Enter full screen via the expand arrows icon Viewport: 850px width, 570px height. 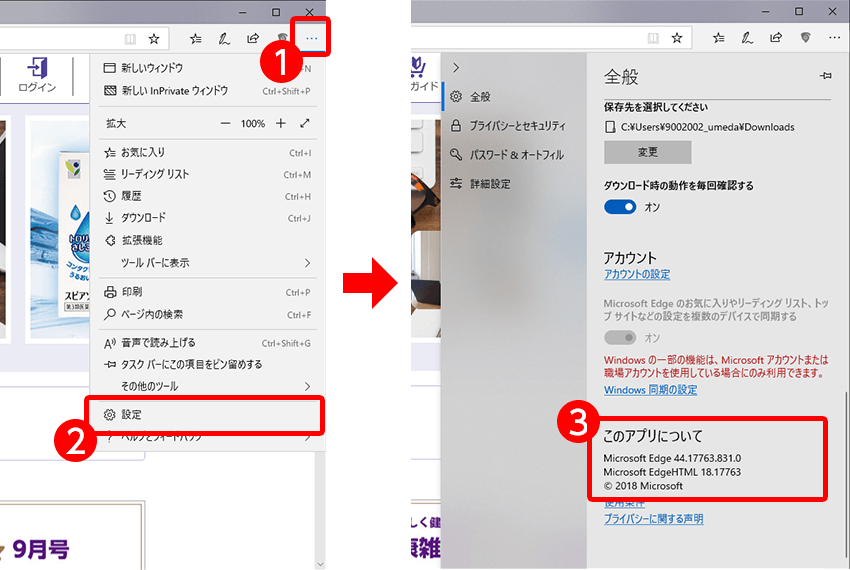[305, 124]
